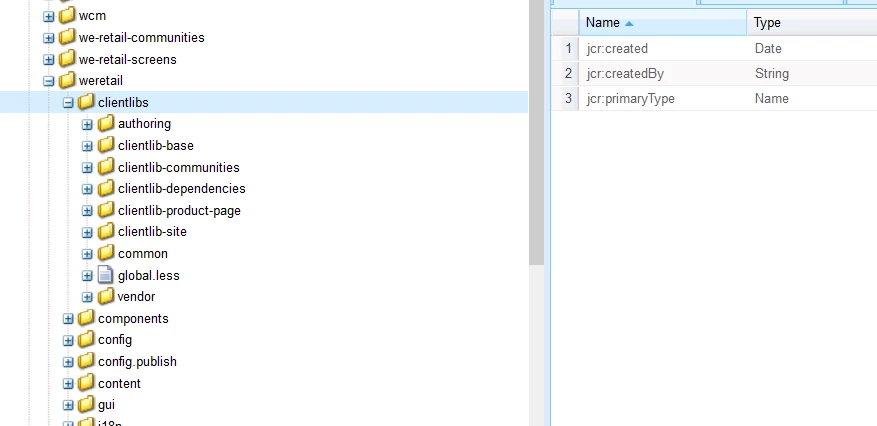Click the we-retail-communities folder icon
Viewport: 877px width, 426px height.
point(67,37)
